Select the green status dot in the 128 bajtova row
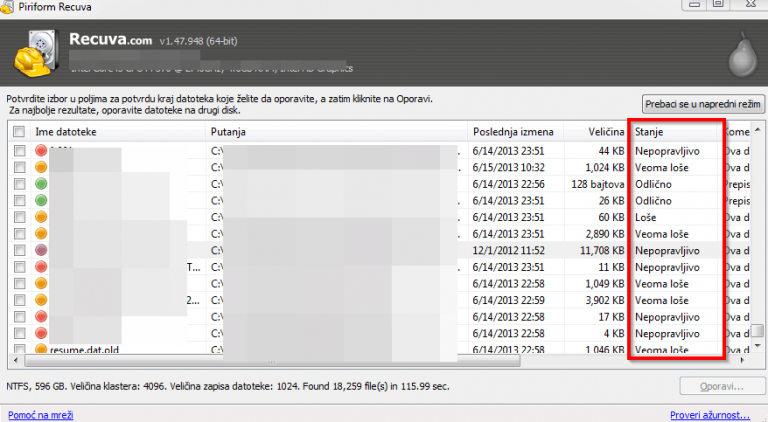 41,184
